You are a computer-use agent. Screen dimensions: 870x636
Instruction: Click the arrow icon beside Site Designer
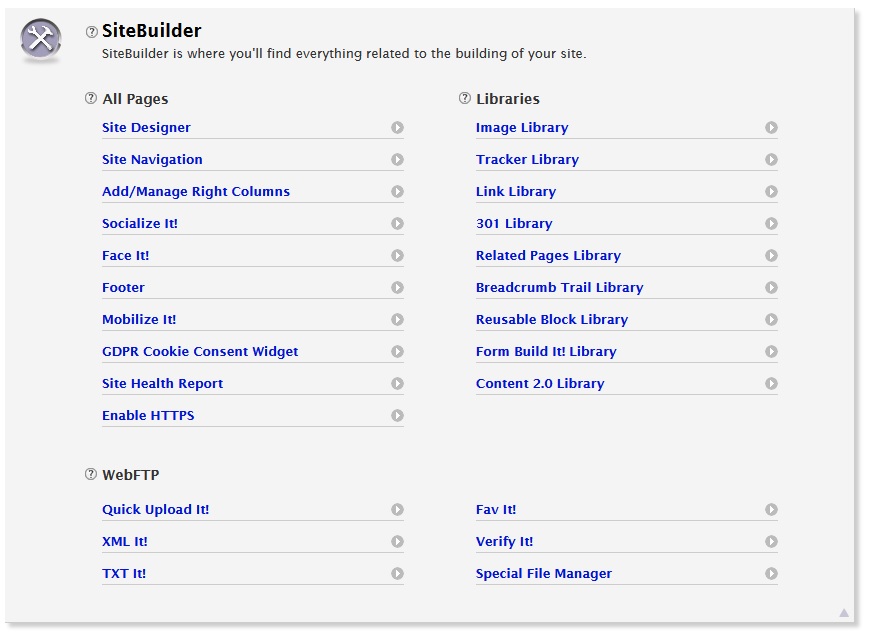[x=397, y=128]
